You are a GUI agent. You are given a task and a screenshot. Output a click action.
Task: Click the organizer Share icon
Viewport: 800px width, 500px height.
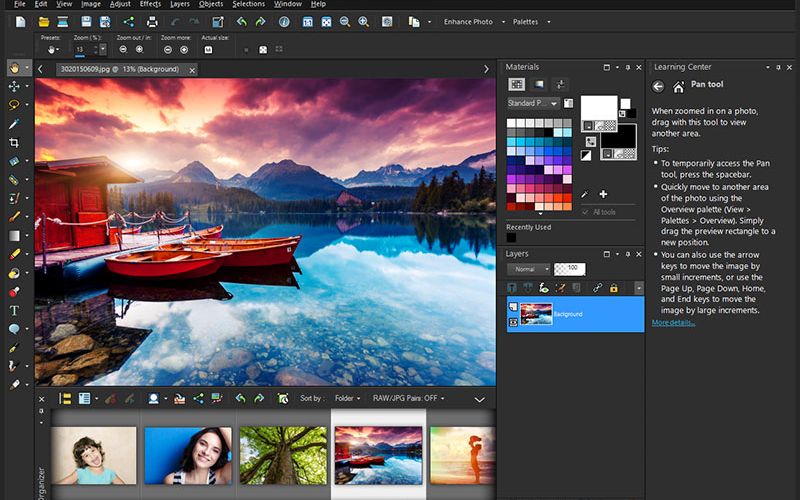198,398
